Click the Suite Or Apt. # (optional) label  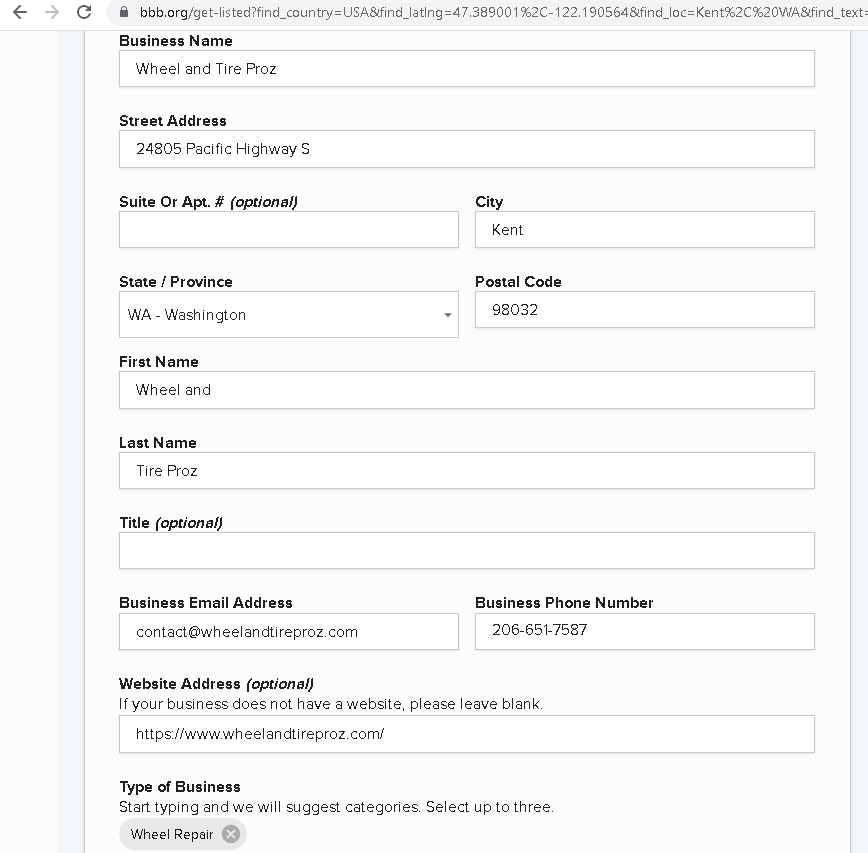click(208, 202)
